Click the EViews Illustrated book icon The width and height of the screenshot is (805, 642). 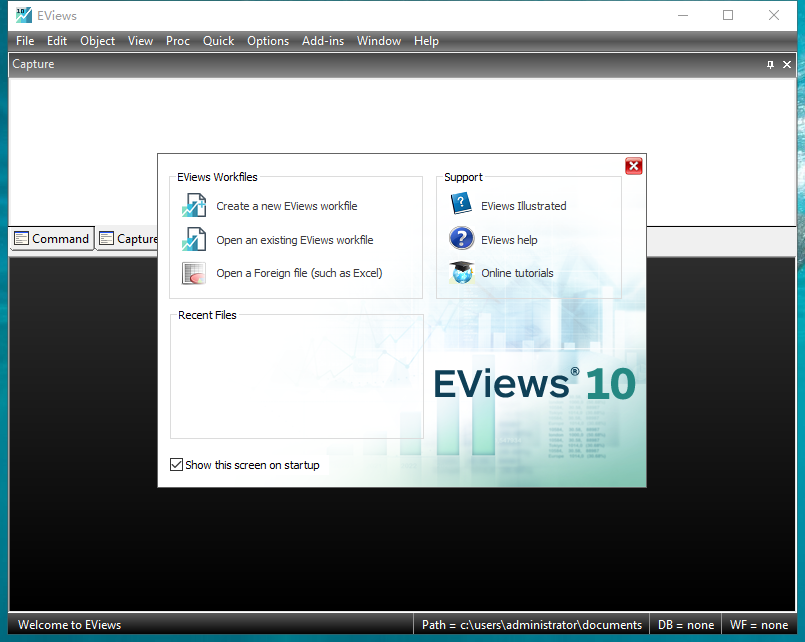coord(461,204)
